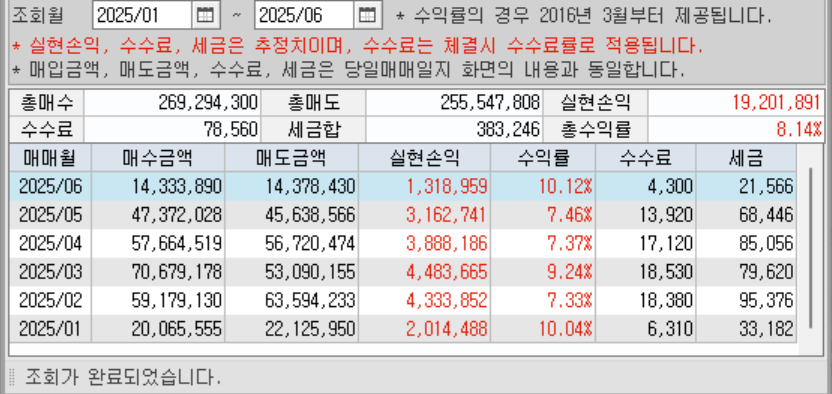This screenshot has width=832, height=394.
Task: Click realized profit total 19,201,891
Action: [777, 102]
